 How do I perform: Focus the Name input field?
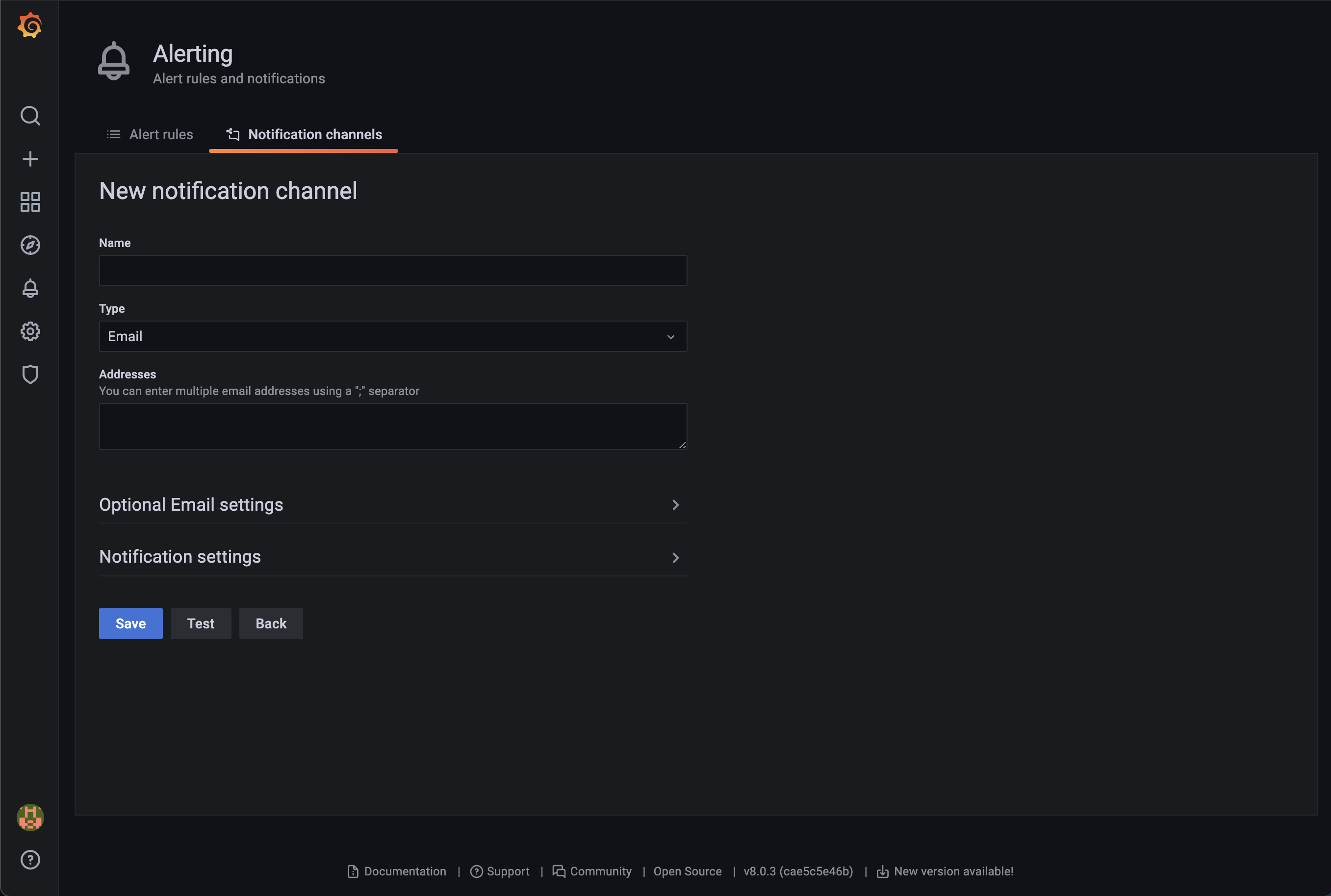[393, 270]
